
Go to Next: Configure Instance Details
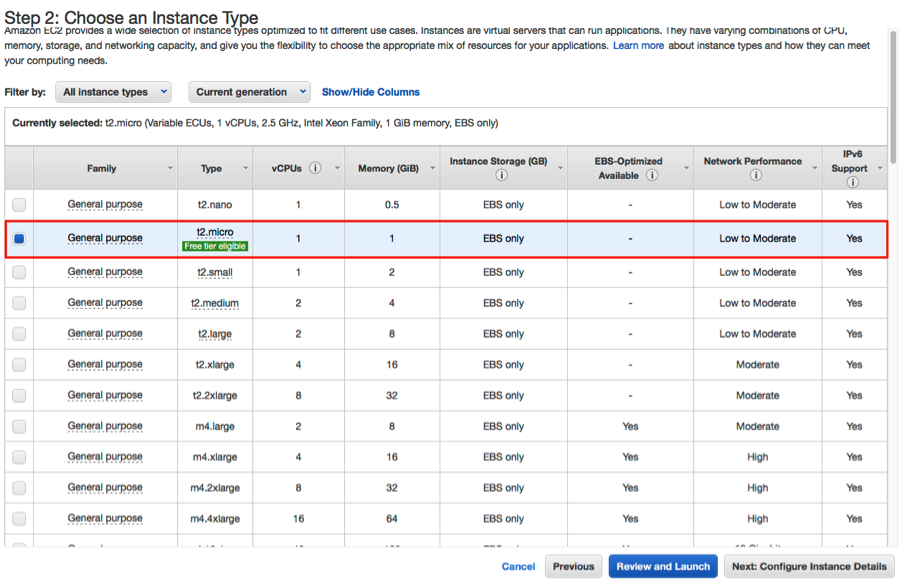click(808, 566)
